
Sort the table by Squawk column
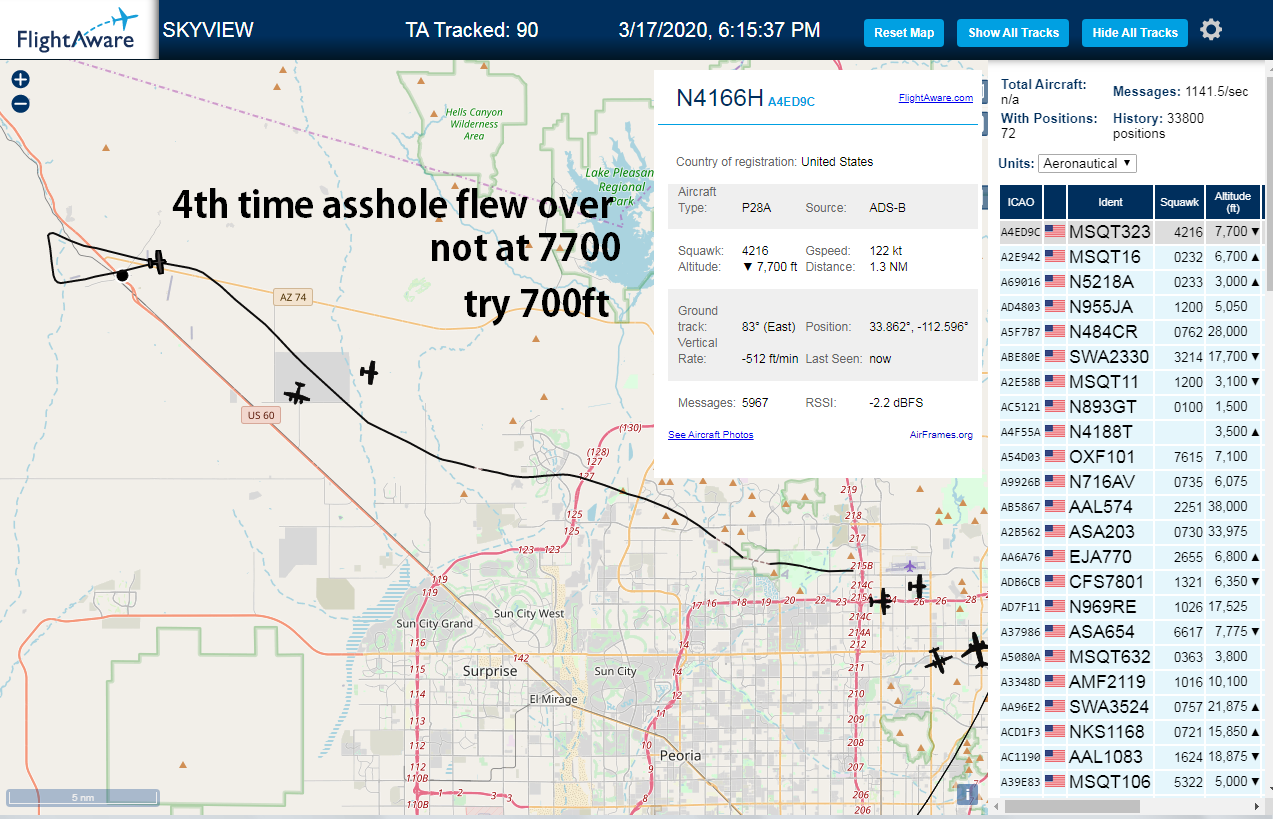point(1178,202)
